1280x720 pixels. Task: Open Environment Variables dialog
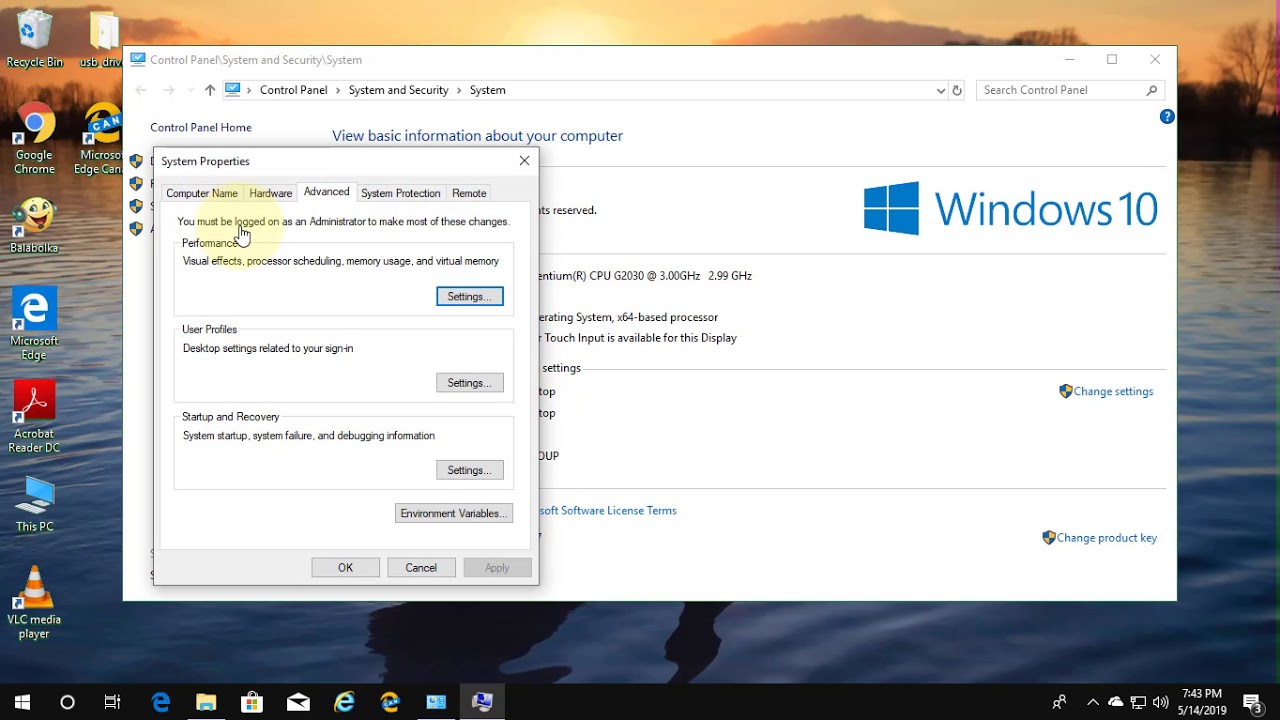click(454, 513)
